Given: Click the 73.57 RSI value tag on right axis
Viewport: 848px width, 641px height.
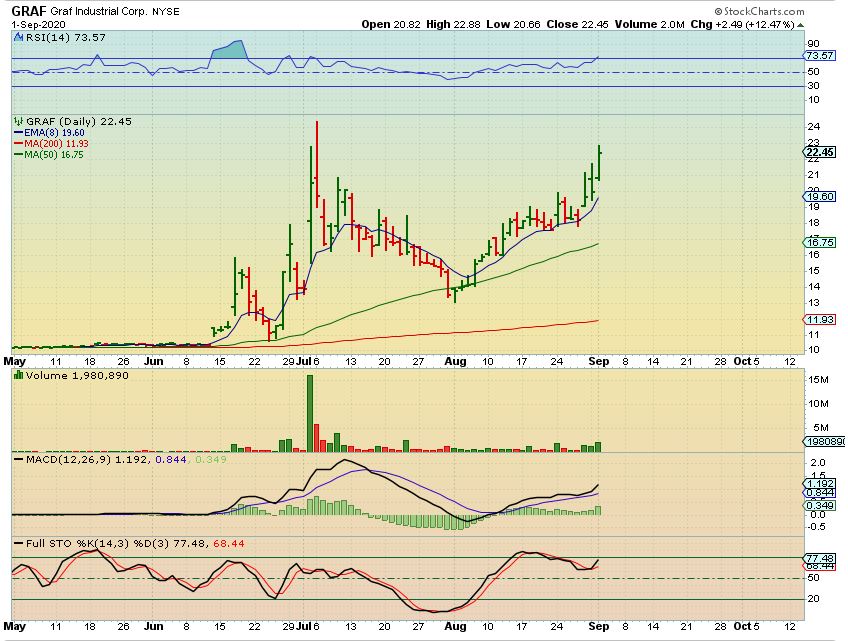Looking at the screenshot, I should (x=819, y=56).
